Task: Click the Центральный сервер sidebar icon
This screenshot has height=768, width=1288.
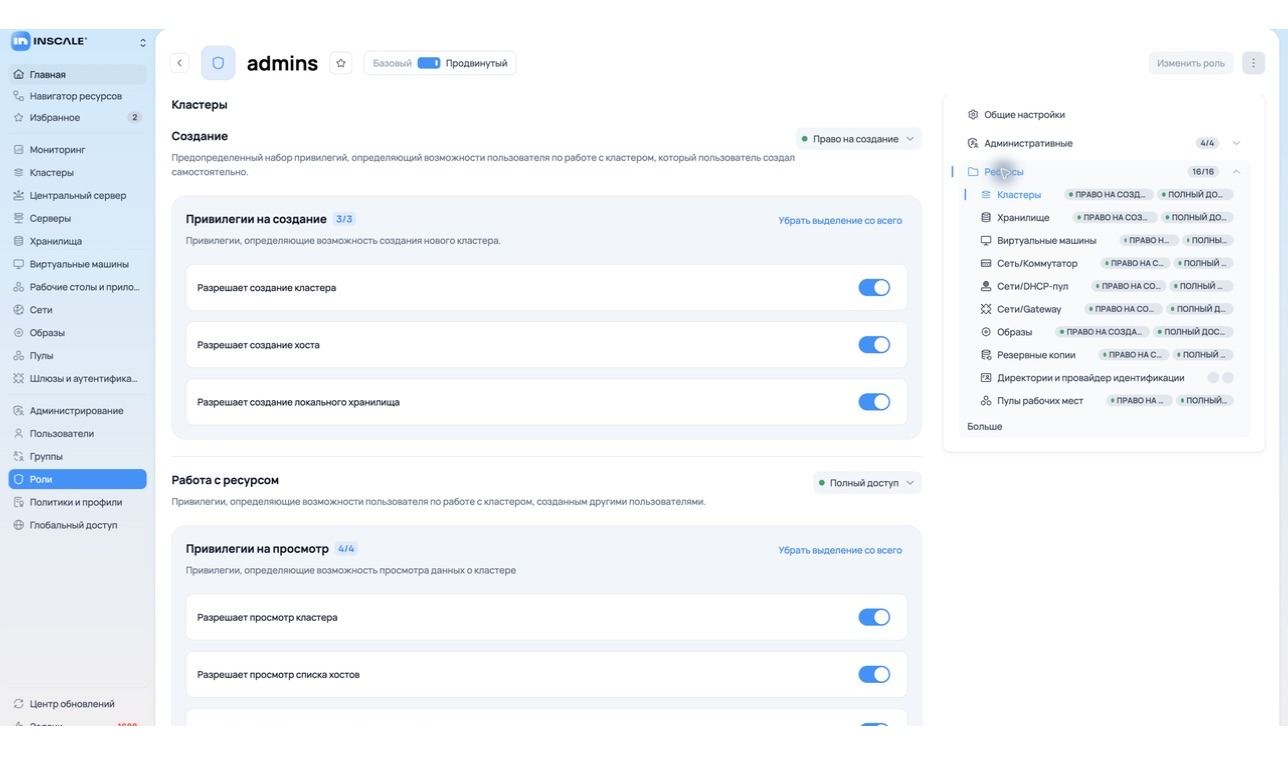Action: [19, 196]
